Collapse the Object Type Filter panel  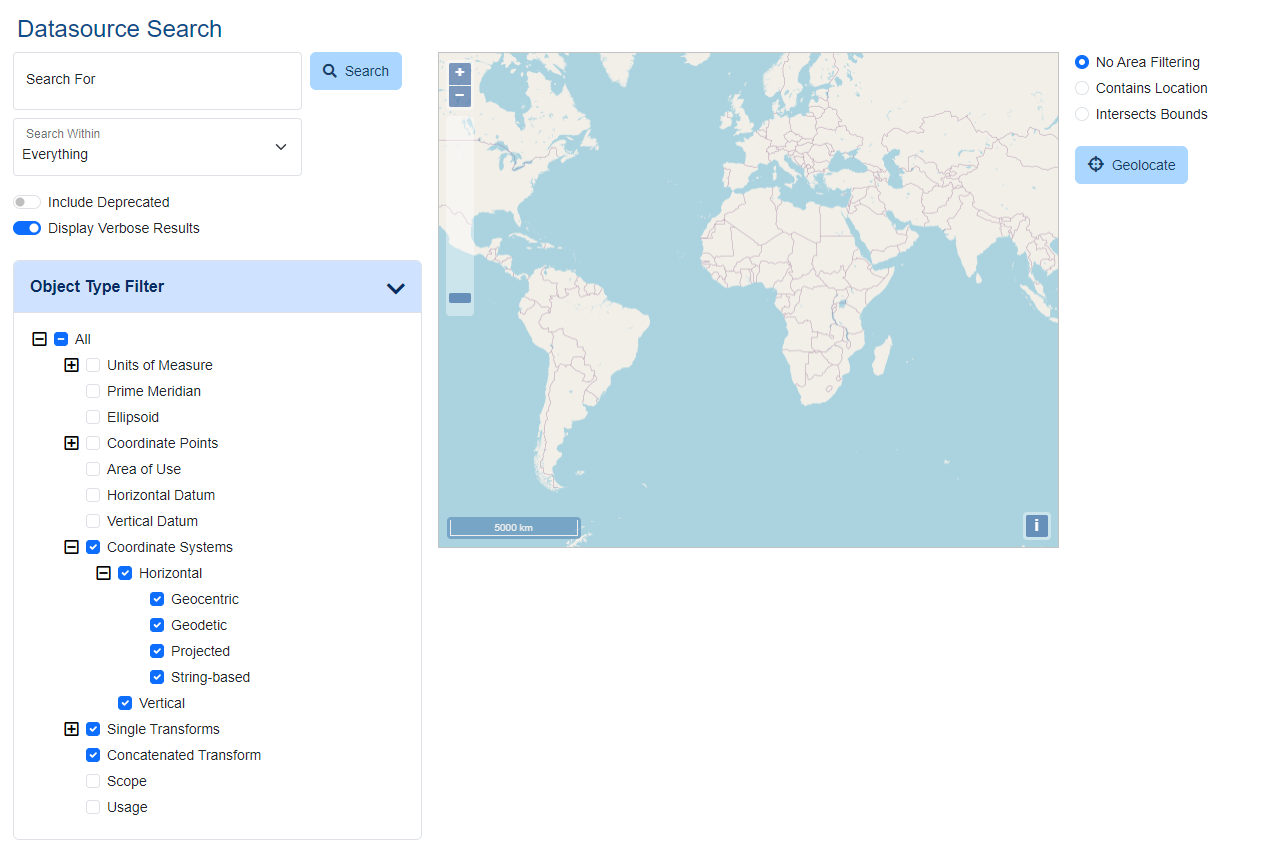395,288
